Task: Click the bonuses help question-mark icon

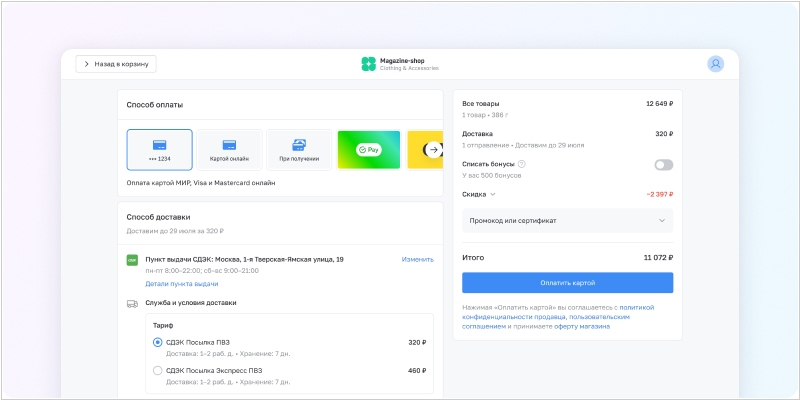Action: point(522,164)
